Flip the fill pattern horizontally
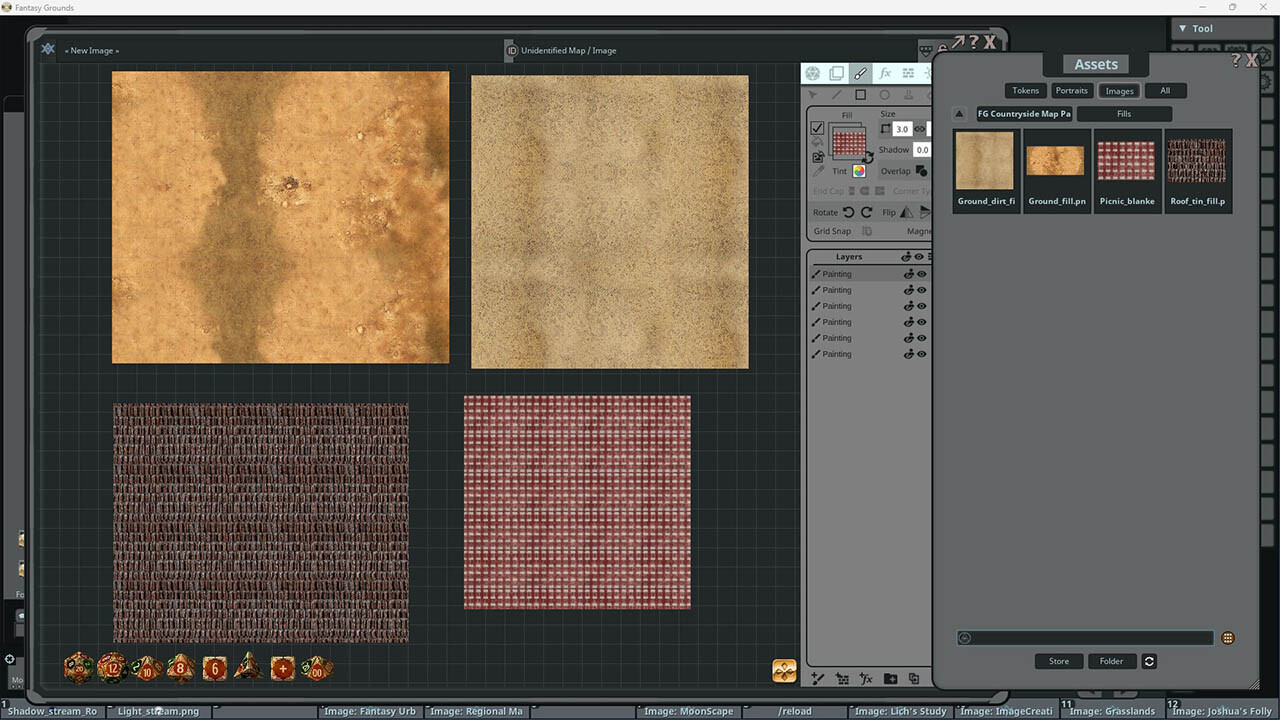This screenshot has height=720, width=1280. [x=906, y=212]
